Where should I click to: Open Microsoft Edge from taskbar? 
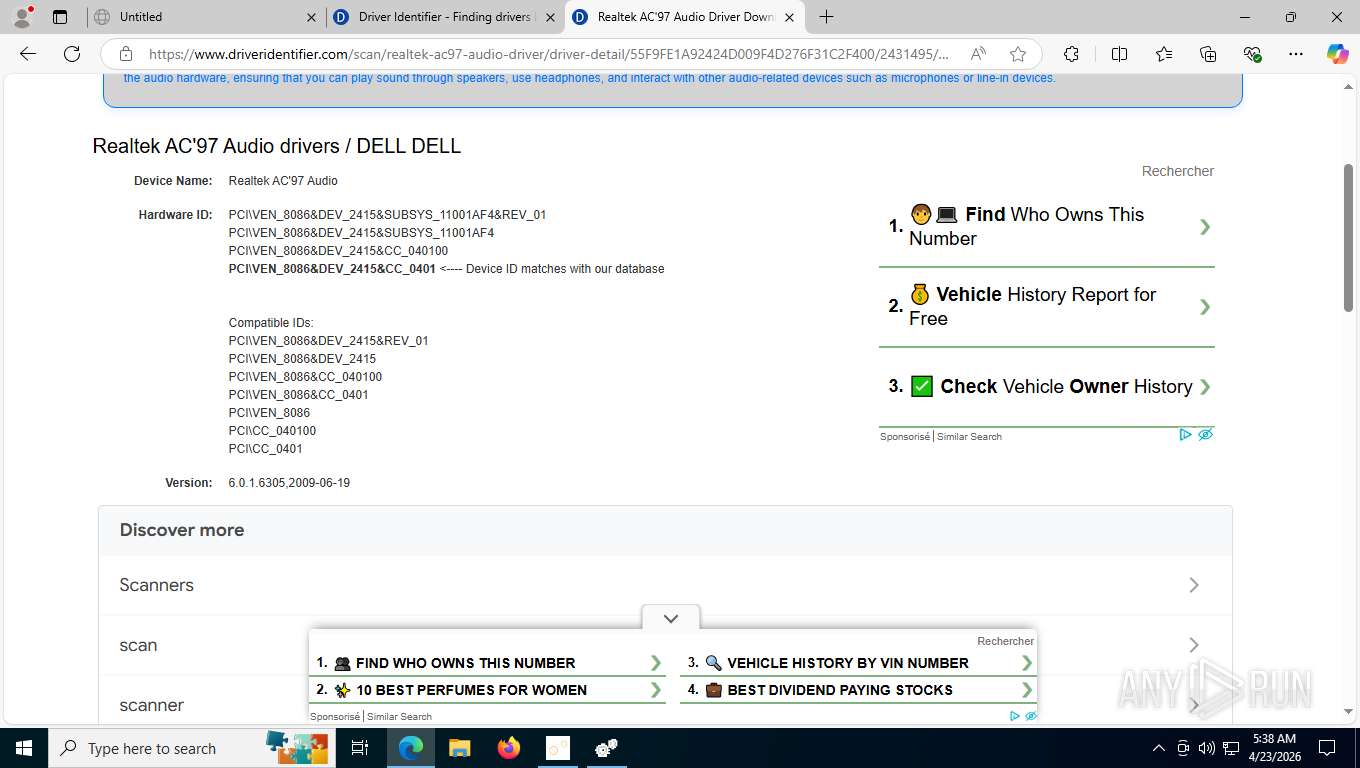click(410, 748)
